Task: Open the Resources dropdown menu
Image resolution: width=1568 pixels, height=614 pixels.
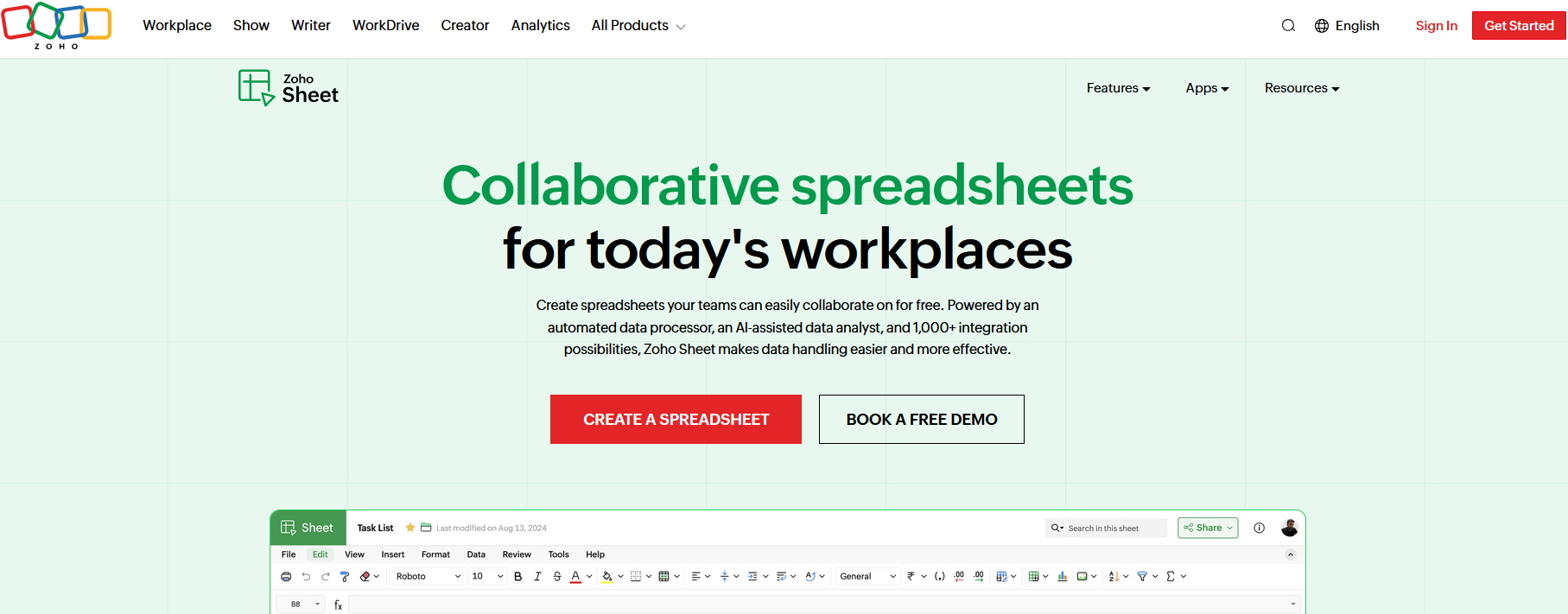Action: [1302, 88]
